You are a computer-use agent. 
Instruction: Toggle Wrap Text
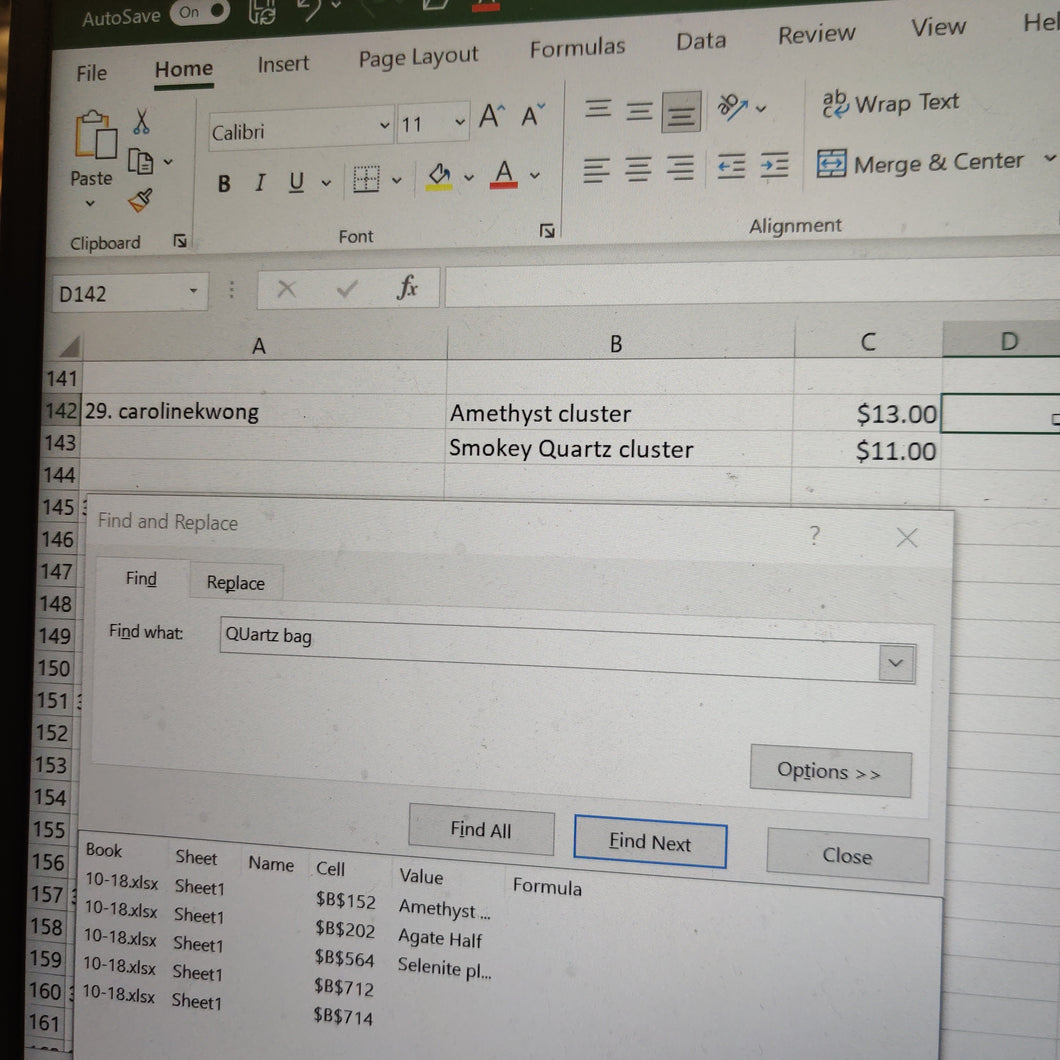point(890,103)
